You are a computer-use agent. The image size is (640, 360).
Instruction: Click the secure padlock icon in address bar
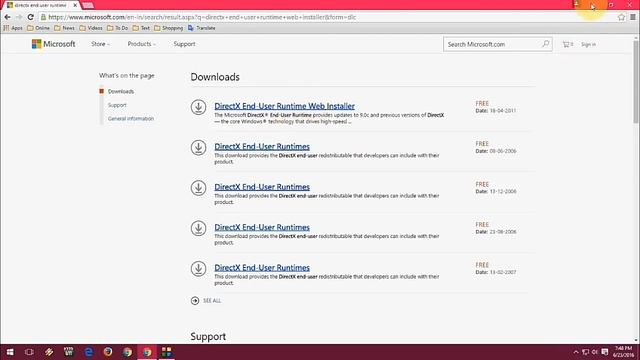(x=43, y=17)
